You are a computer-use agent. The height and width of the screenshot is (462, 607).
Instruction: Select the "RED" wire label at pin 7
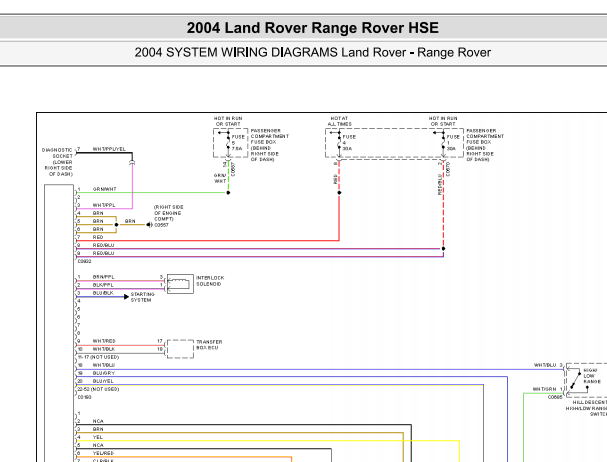(98, 237)
